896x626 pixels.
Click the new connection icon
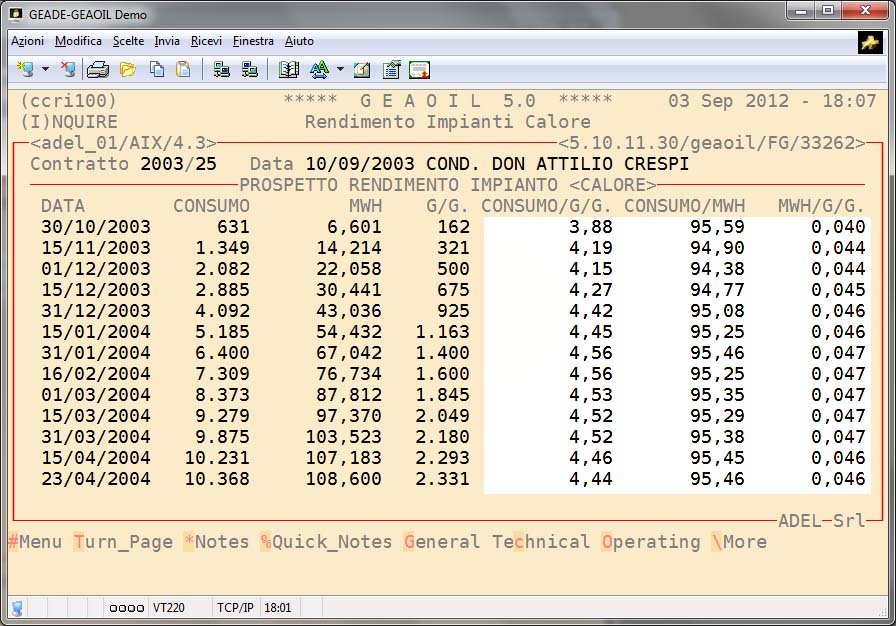click(x=26, y=69)
